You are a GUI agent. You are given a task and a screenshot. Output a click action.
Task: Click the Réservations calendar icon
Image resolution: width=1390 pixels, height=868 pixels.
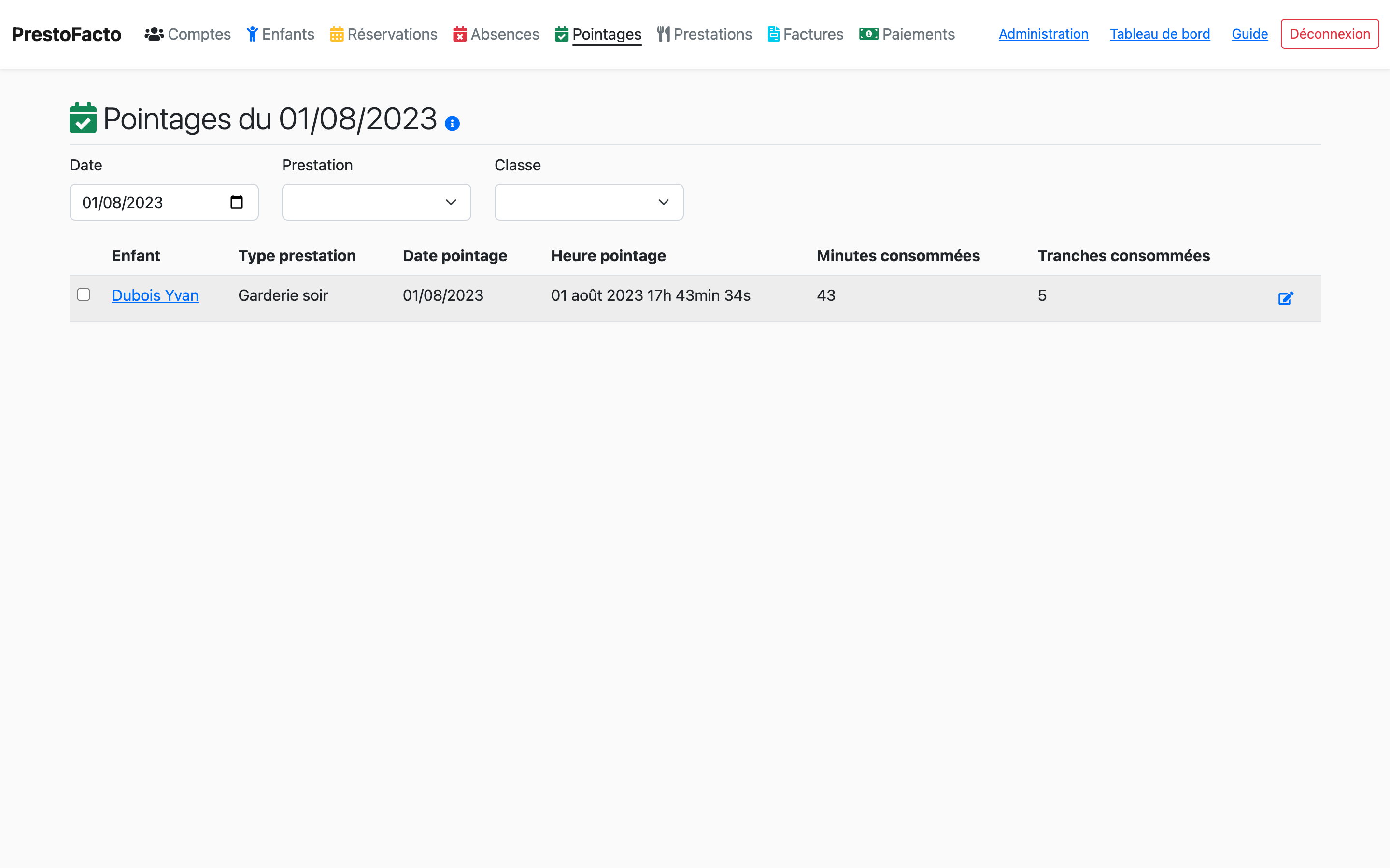click(337, 34)
